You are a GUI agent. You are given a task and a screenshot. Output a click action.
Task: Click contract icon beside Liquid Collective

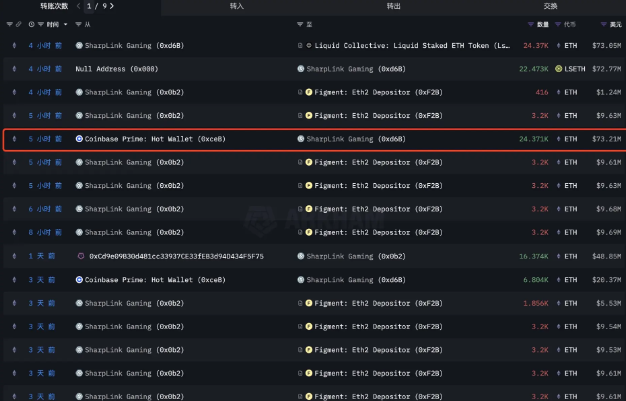(x=300, y=46)
